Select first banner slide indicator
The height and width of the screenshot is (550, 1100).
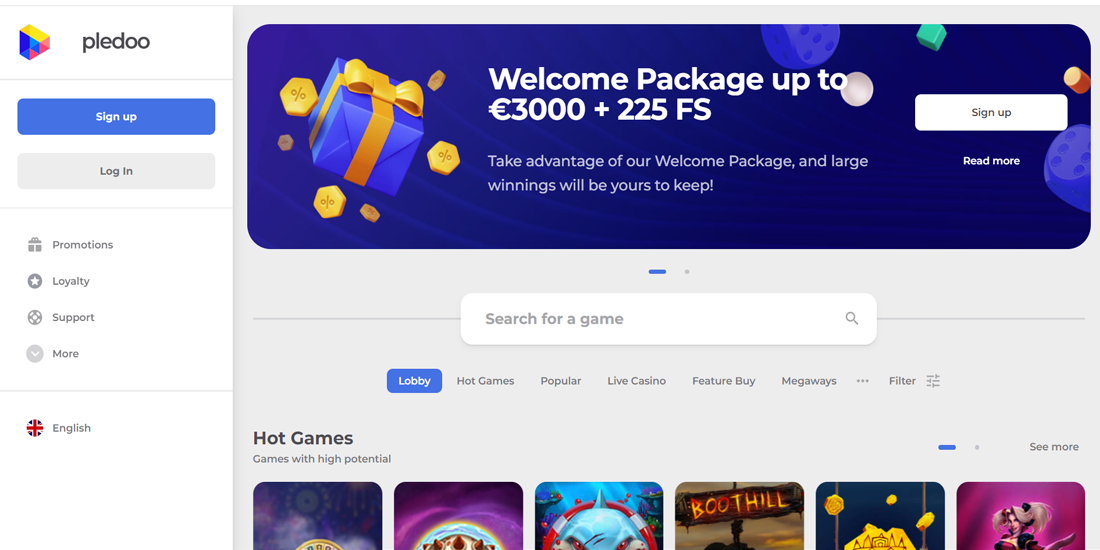tap(657, 271)
